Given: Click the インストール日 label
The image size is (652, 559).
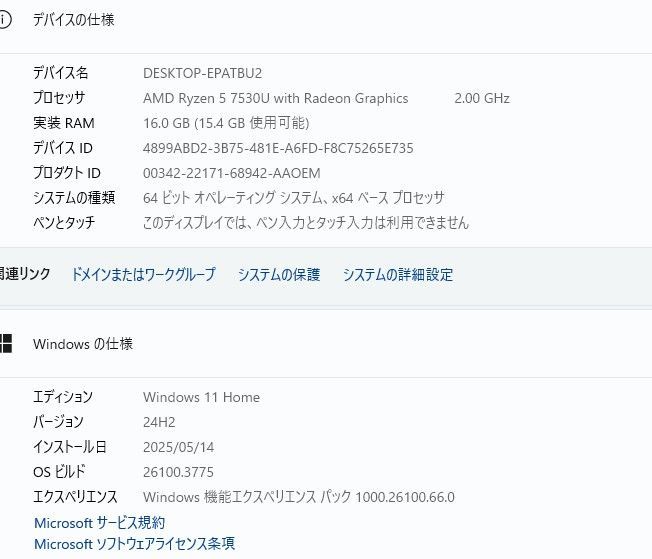Looking at the screenshot, I should (x=70, y=447).
